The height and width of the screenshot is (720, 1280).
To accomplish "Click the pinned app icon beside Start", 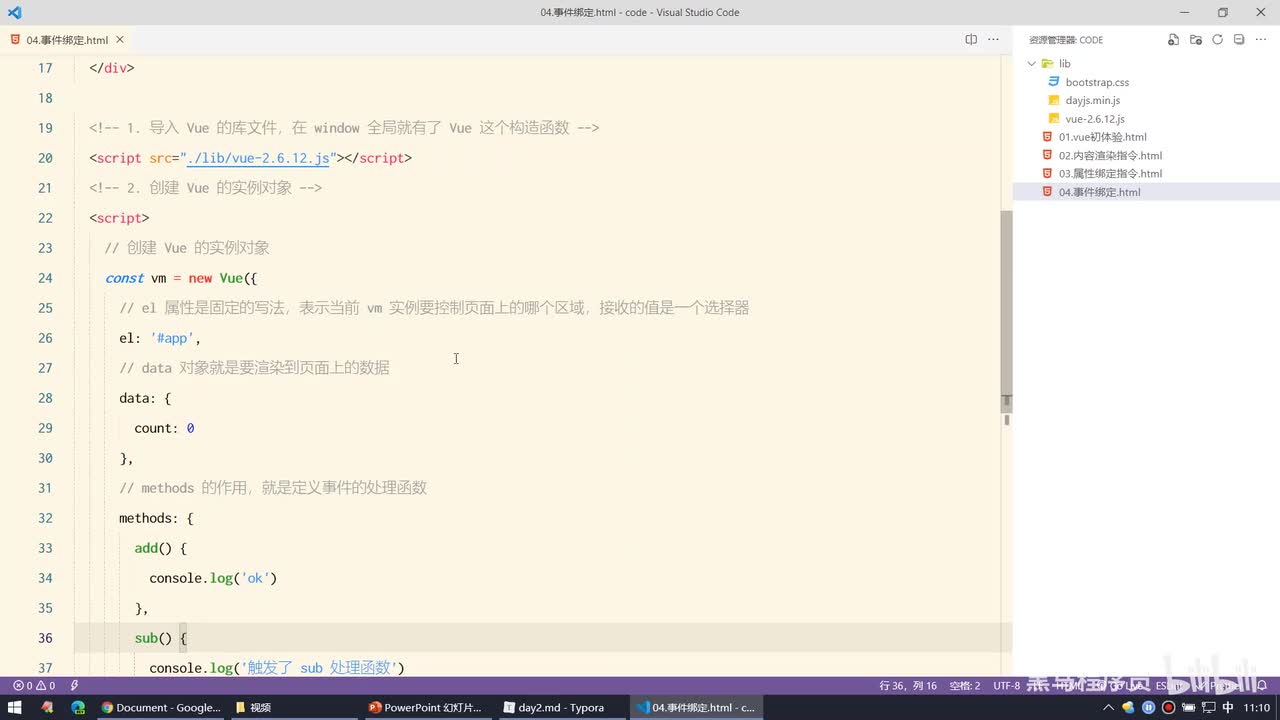I will pos(47,707).
